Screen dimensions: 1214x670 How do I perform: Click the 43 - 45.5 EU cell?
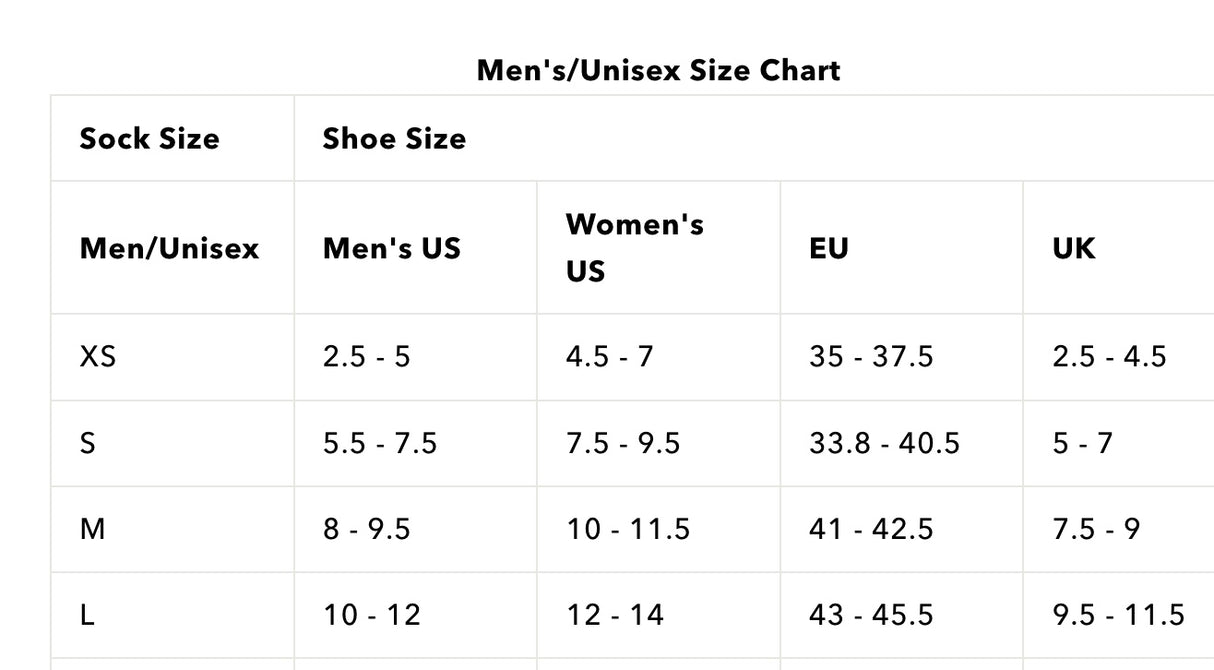871,615
